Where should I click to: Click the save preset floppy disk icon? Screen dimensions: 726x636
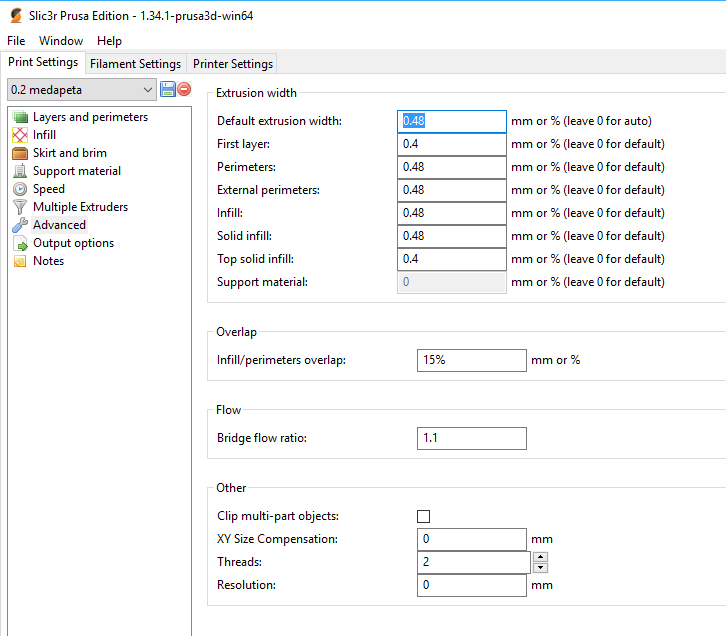167,89
